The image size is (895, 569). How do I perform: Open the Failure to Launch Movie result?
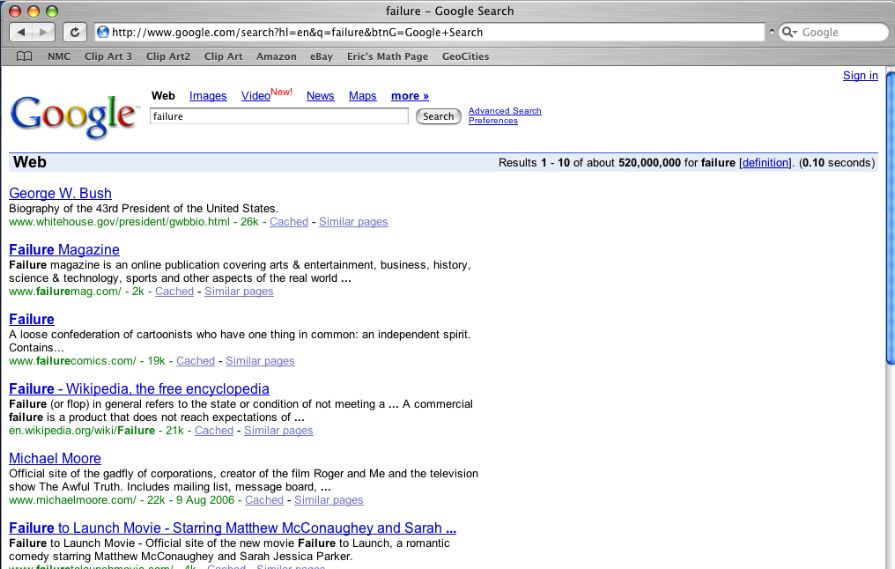[x=232, y=528]
